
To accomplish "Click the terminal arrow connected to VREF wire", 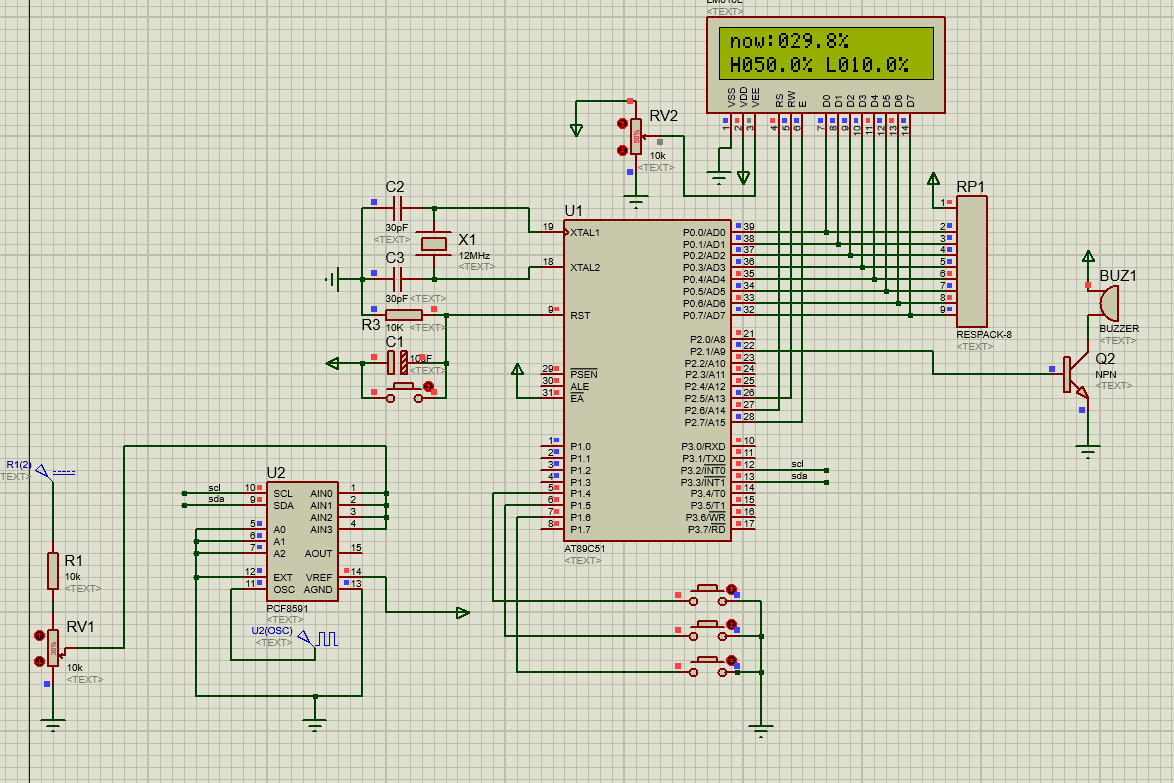I will pyautogui.click(x=463, y=612).
